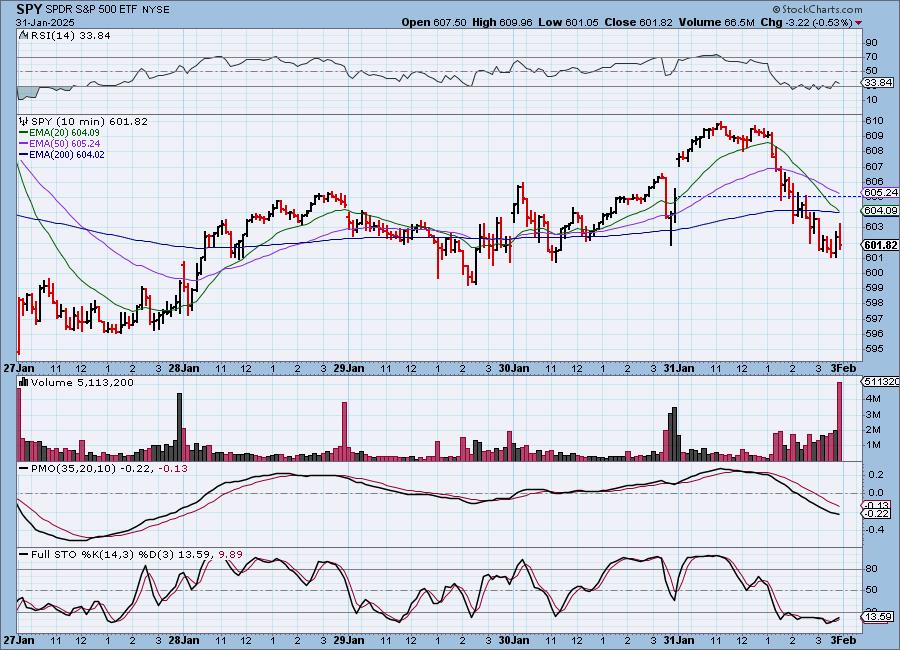
Task: Click the black line marker before PMO(35,20,10)
Action: [x=24, y=469]
